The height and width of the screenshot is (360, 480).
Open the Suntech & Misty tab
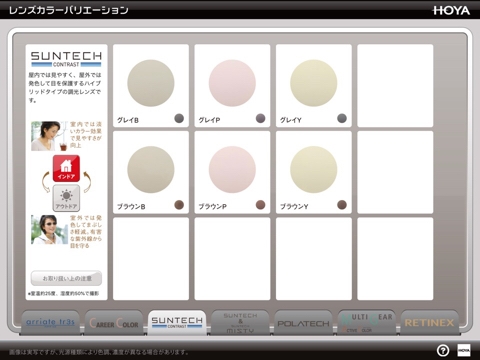coord(240,323)
